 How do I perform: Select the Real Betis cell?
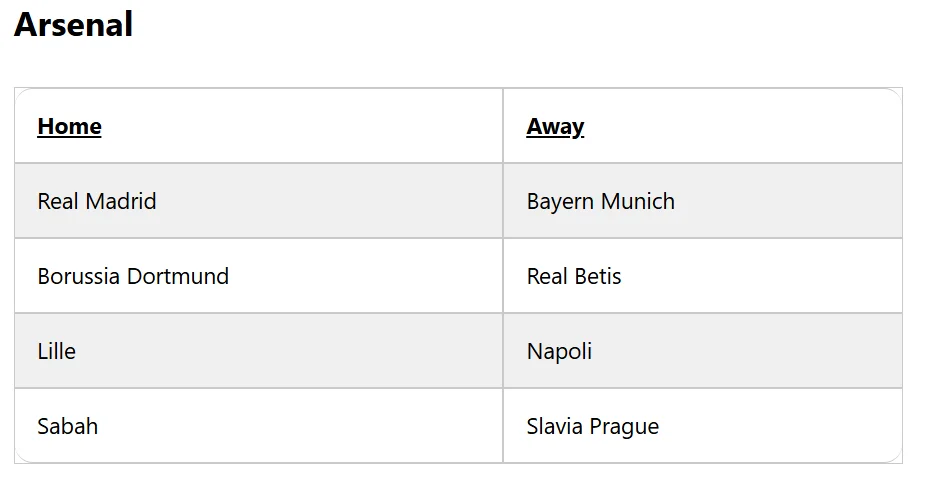(x=703, y=276)
